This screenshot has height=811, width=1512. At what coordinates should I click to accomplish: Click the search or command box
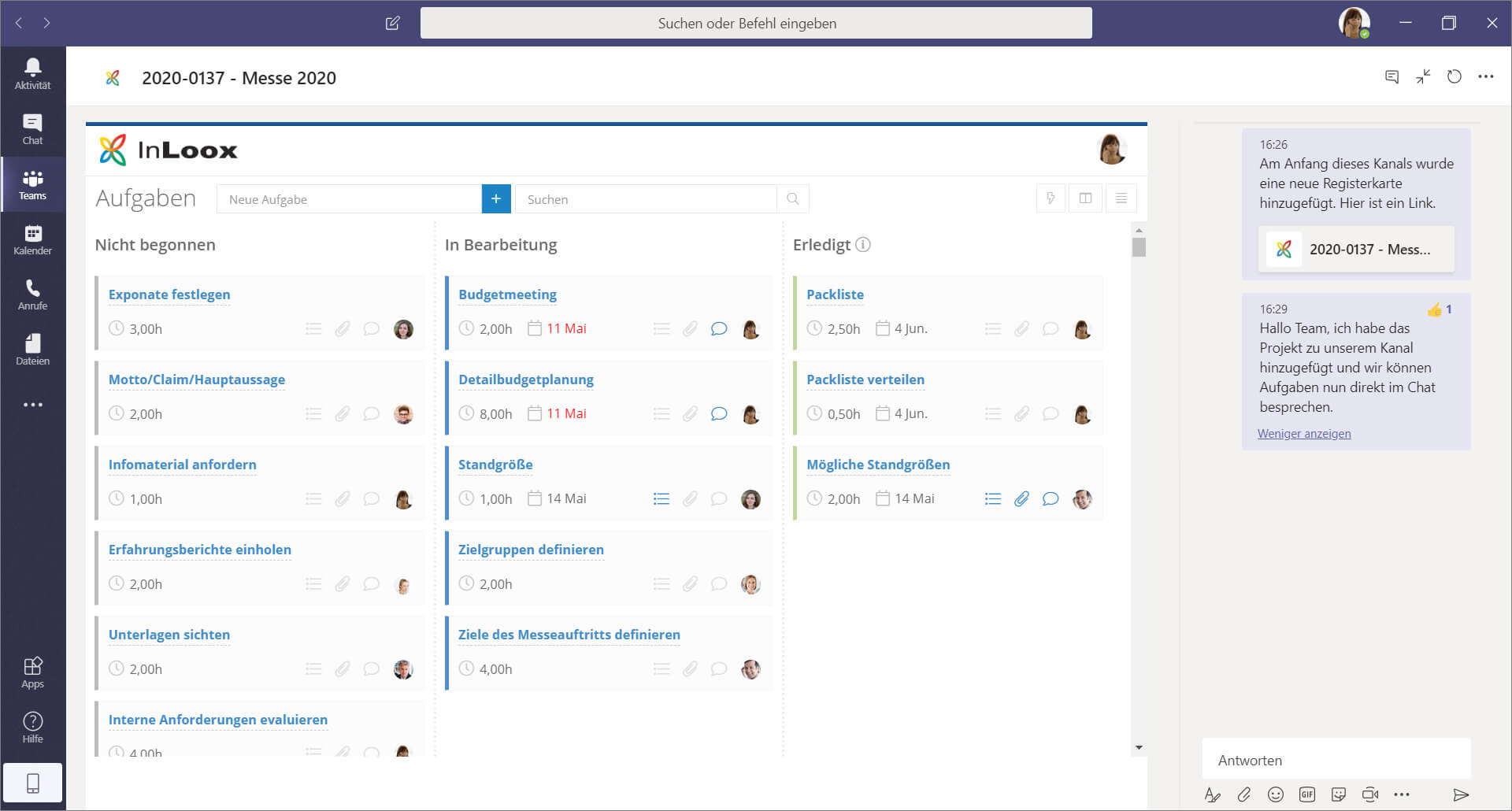click(756, 23)
